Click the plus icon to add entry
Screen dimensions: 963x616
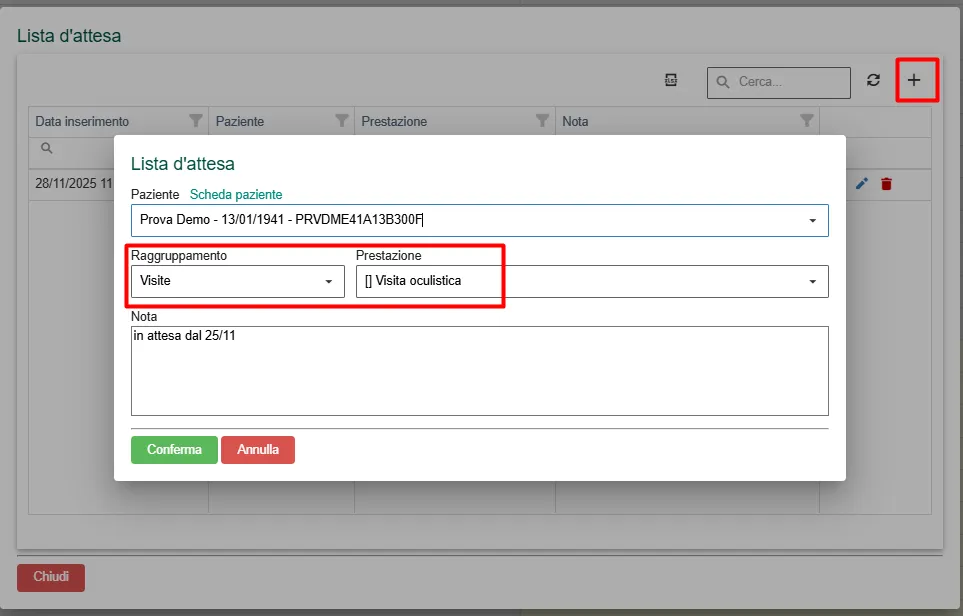[x=913, y=80]
